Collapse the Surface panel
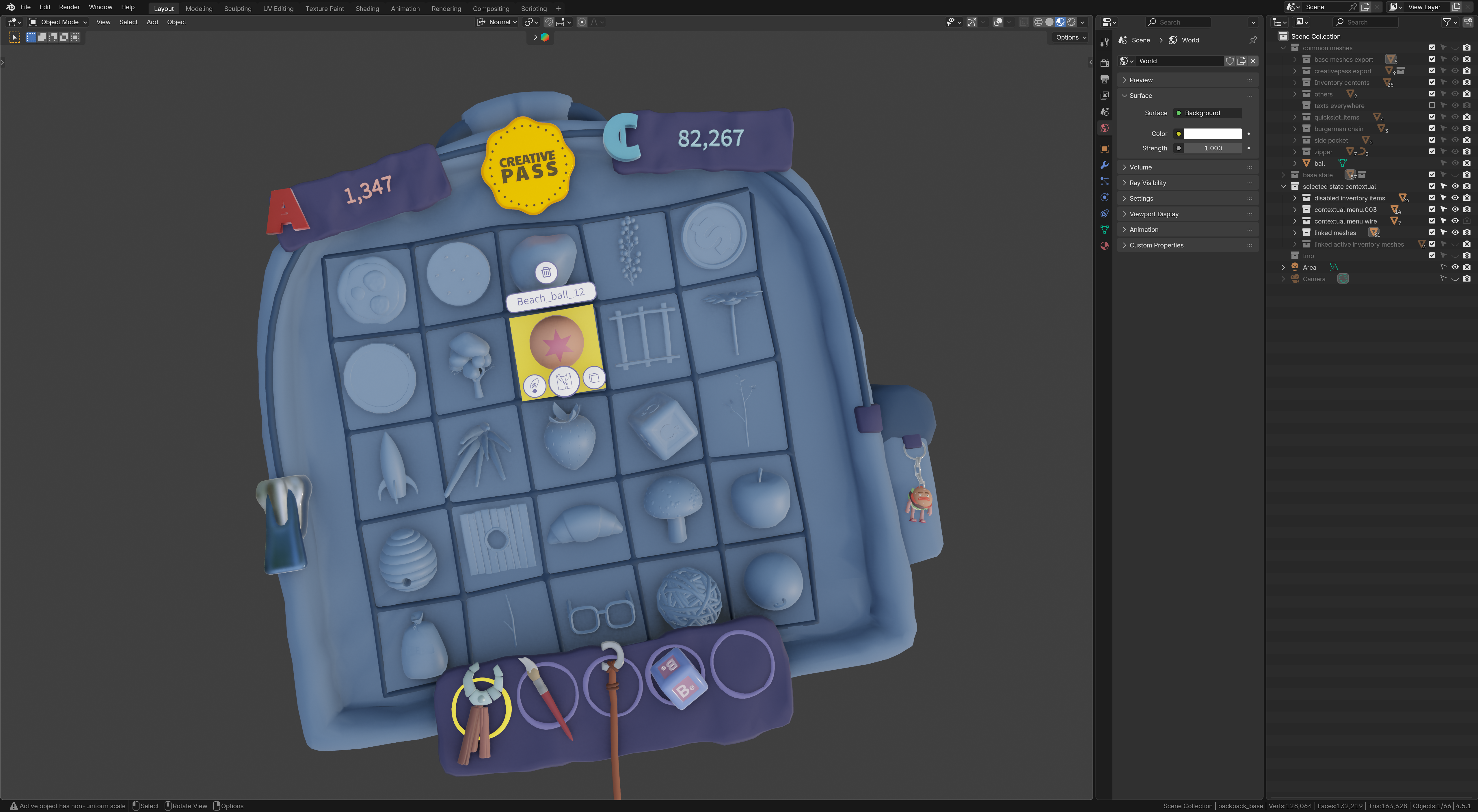This screenshot has height=812, width=1478. click(1188, 96)
